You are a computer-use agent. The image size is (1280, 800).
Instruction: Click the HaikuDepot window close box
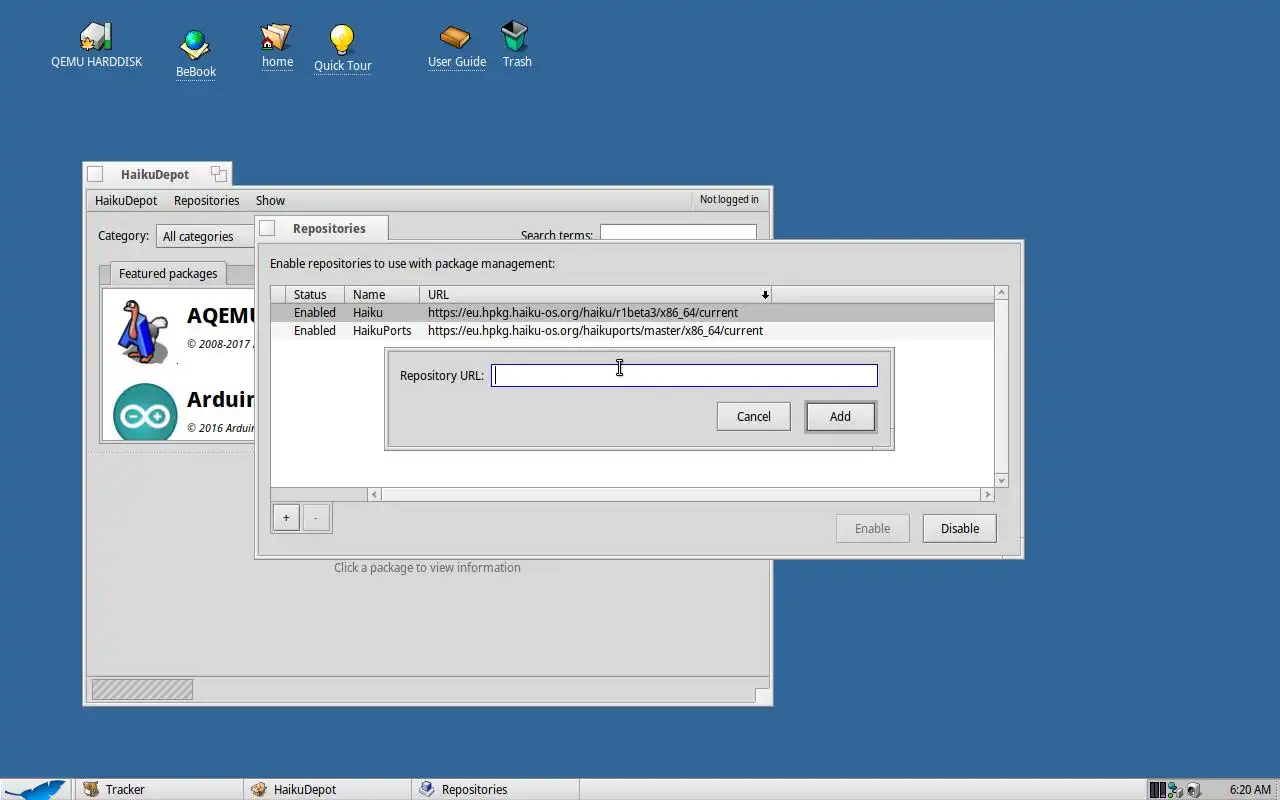click(x=95, y=174)
